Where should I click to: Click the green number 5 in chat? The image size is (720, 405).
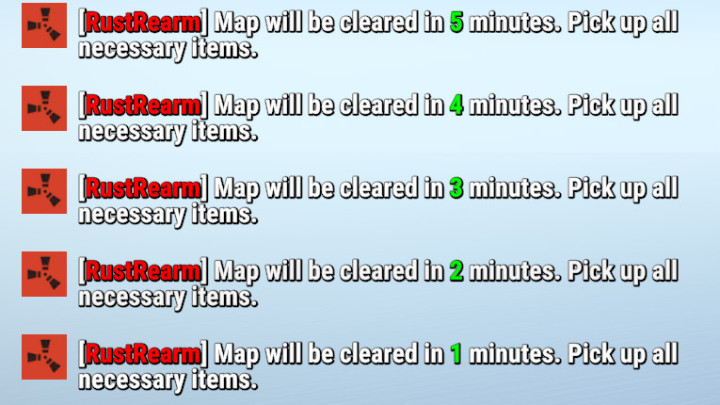pos(456,22)
